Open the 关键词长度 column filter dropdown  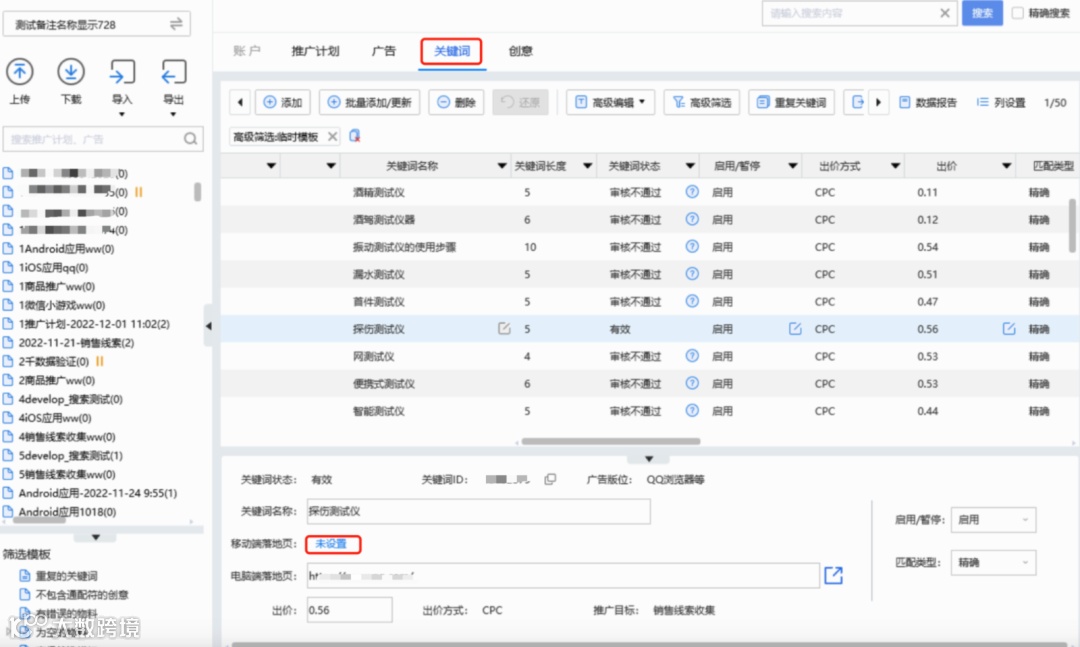[588, 166]
